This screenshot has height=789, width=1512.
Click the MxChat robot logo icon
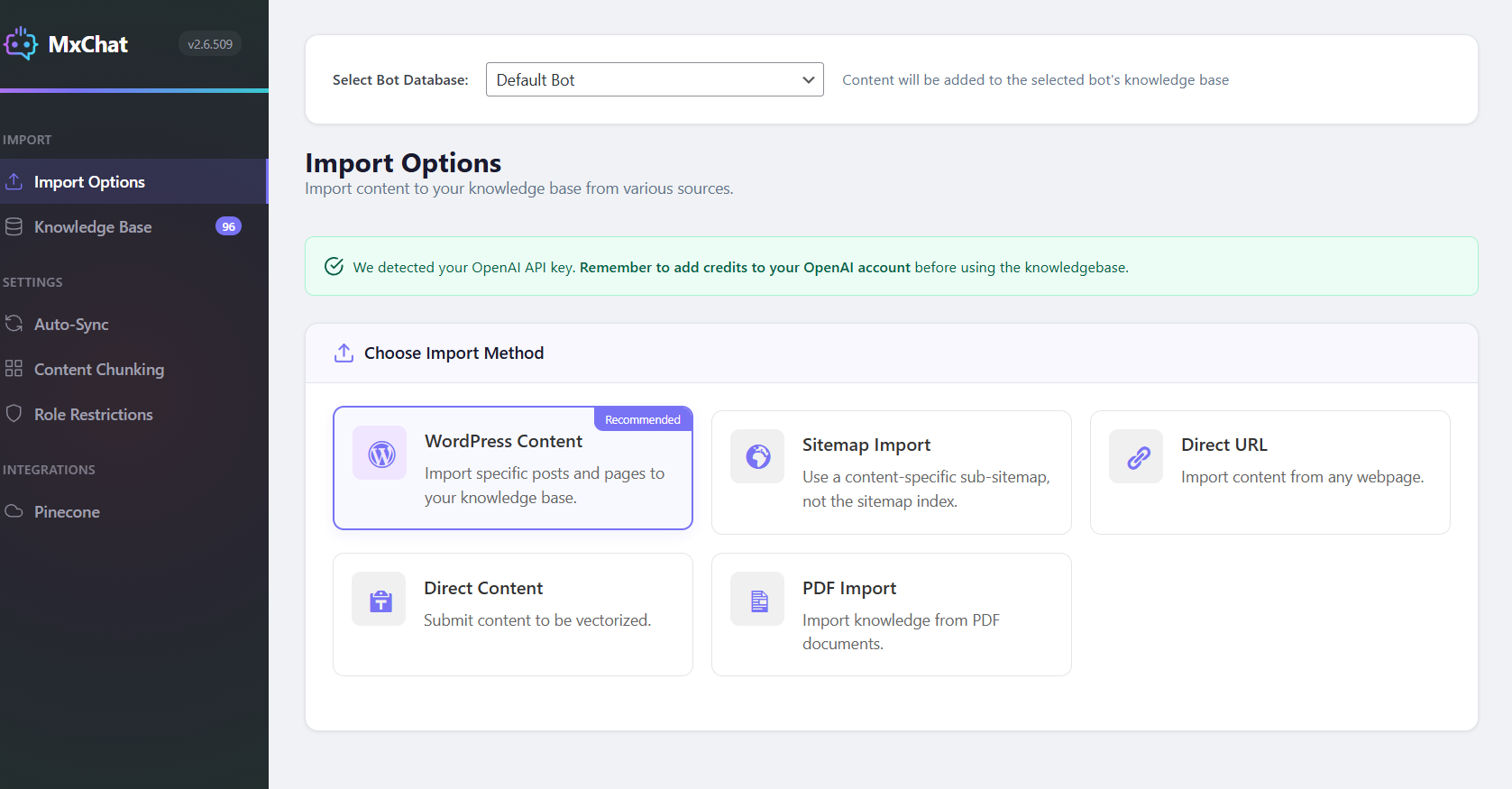20,43
